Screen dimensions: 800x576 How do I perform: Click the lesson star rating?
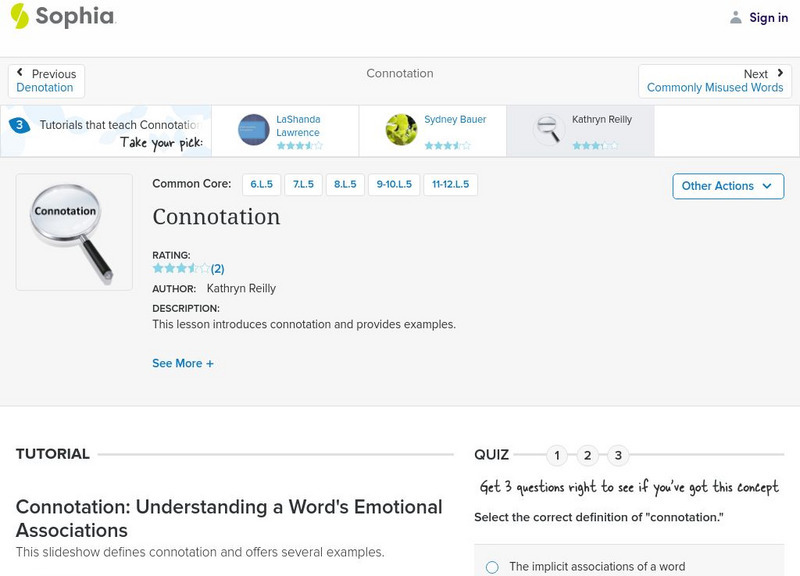pyautogui.click(x=181, y=268)
